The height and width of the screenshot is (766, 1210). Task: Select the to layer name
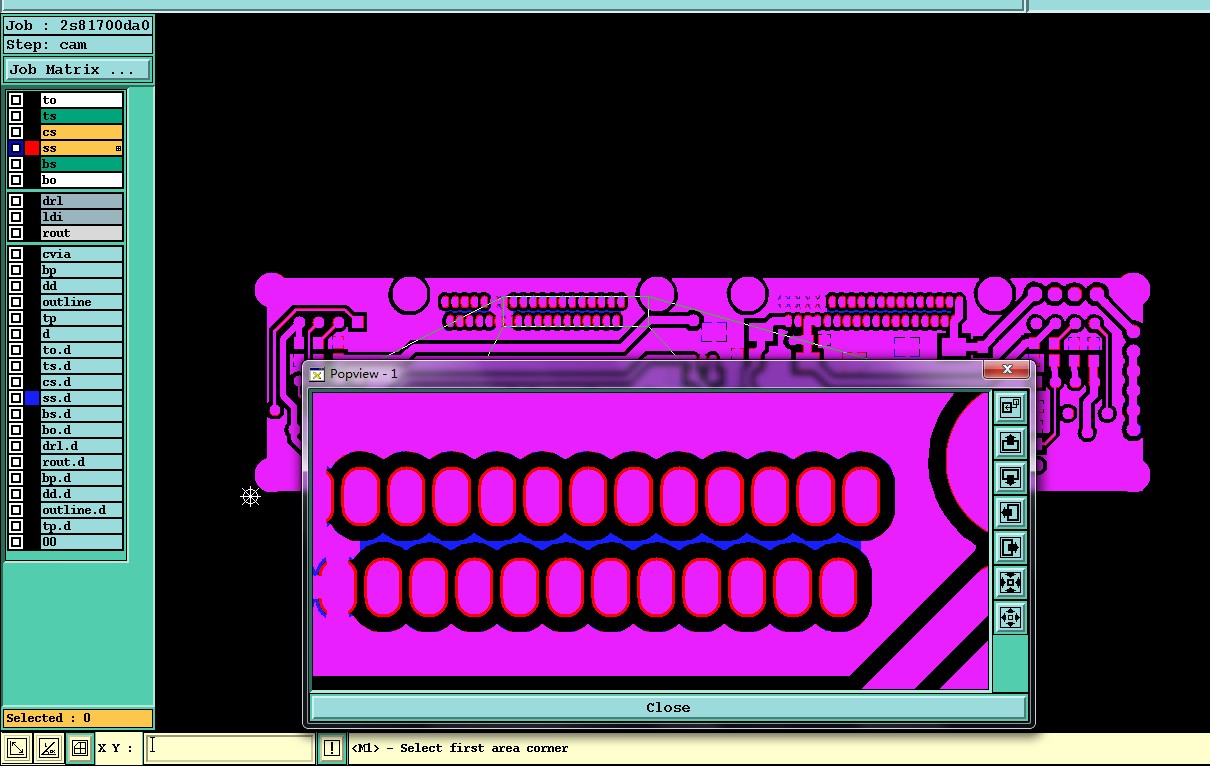pyautogui.click(x=82, y=100)
